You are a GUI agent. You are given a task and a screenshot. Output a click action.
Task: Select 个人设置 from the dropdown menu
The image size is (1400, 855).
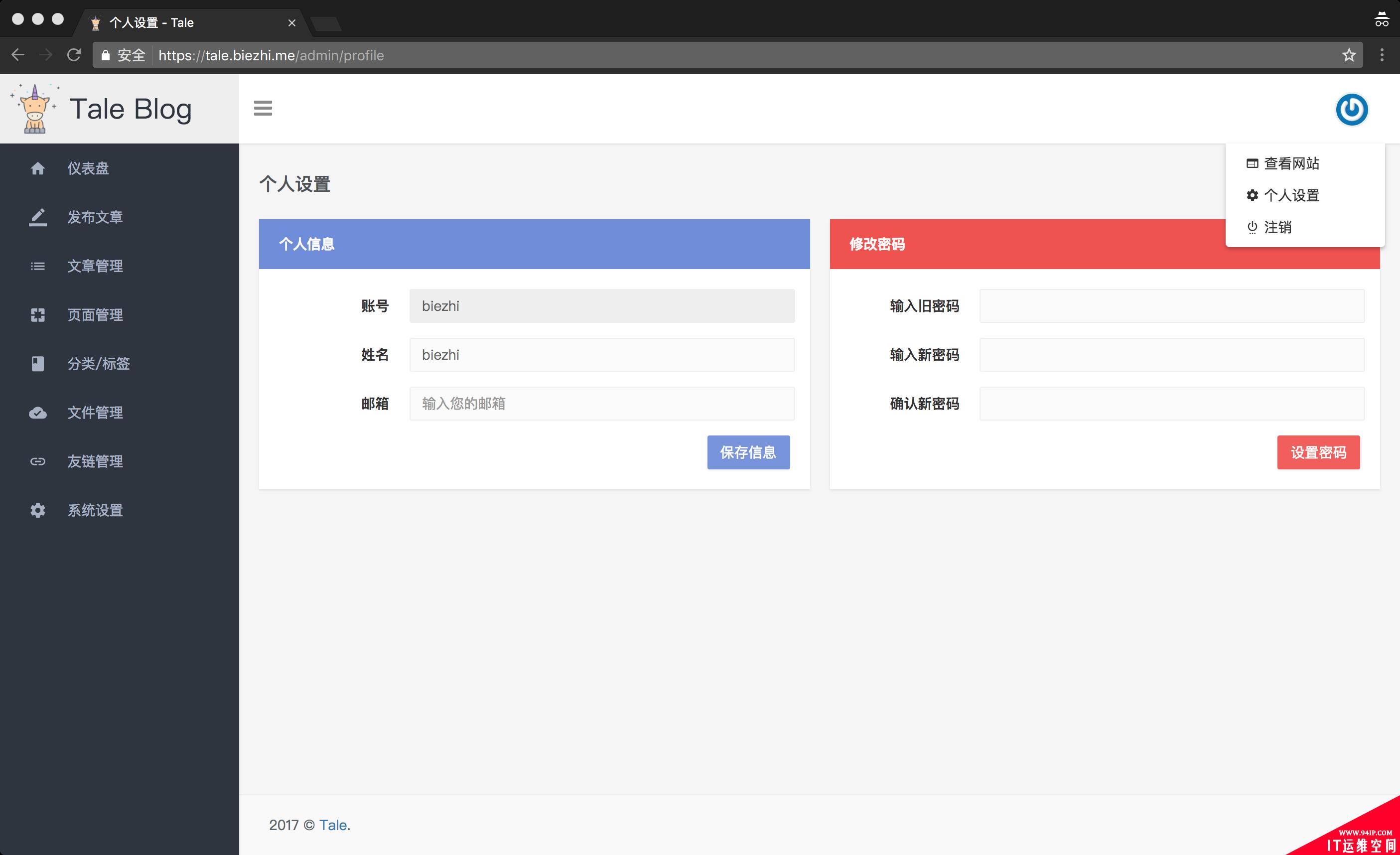1291,195
